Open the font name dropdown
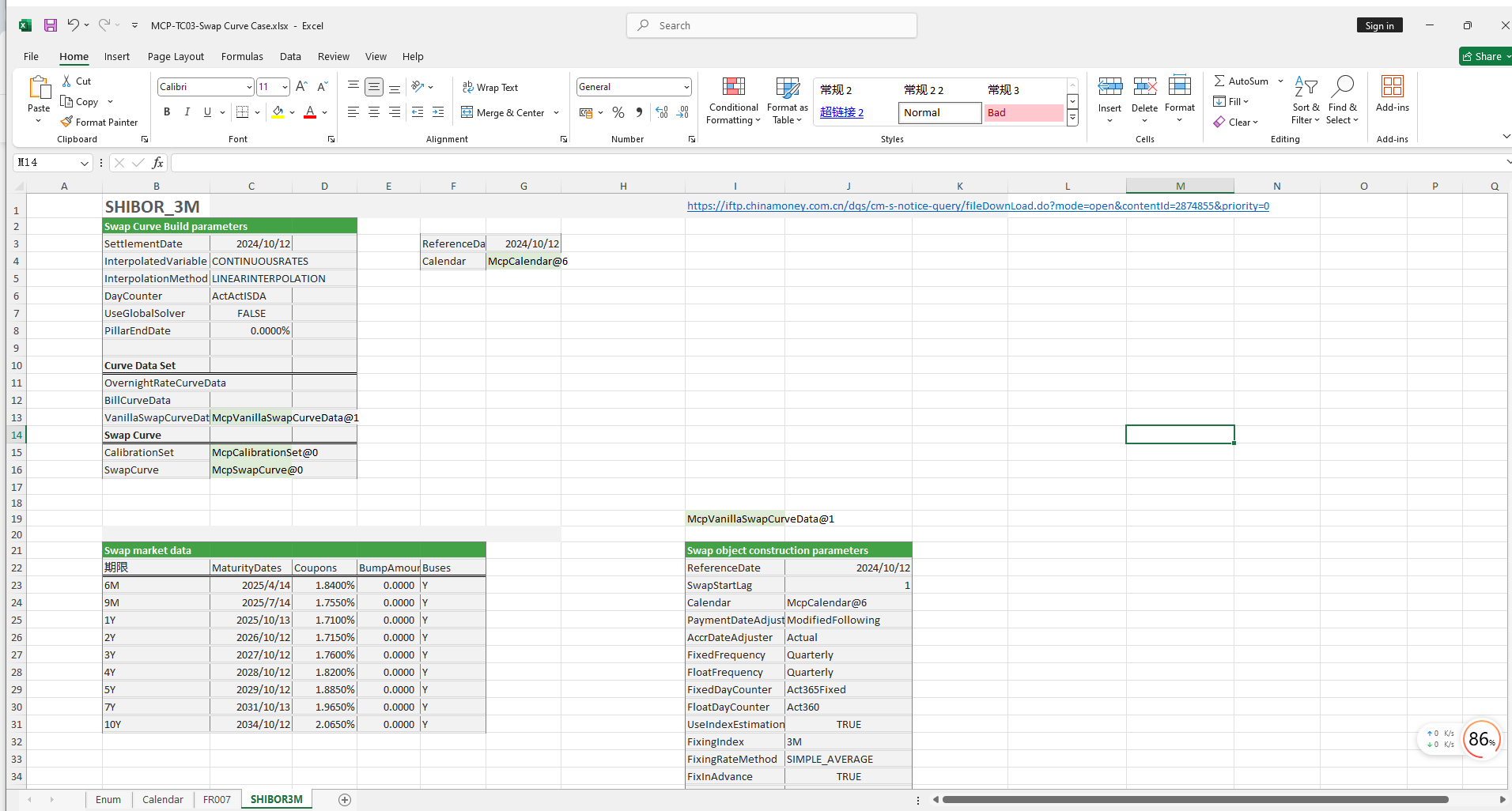This screenshot has width=1512, height=811. pos(249,87)
